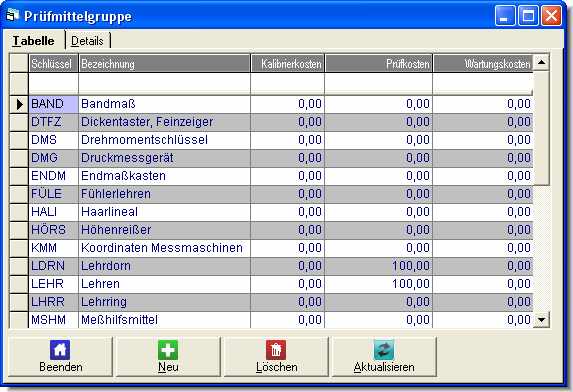Select the Prüfkosten cell of the Lehrdorn row
573x392 pixels.
pos(379,266)
